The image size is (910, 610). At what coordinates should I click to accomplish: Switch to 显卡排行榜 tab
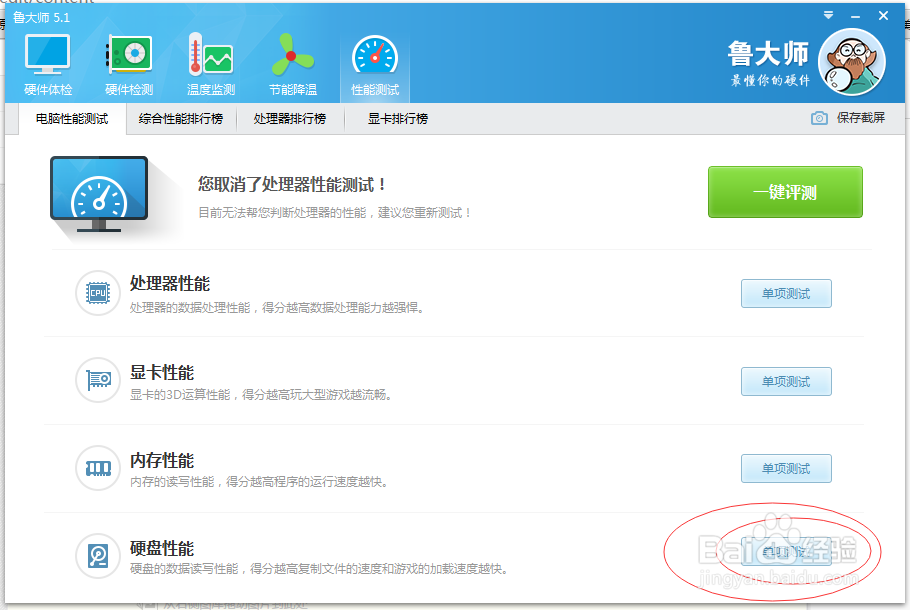(x=398, y=119)
